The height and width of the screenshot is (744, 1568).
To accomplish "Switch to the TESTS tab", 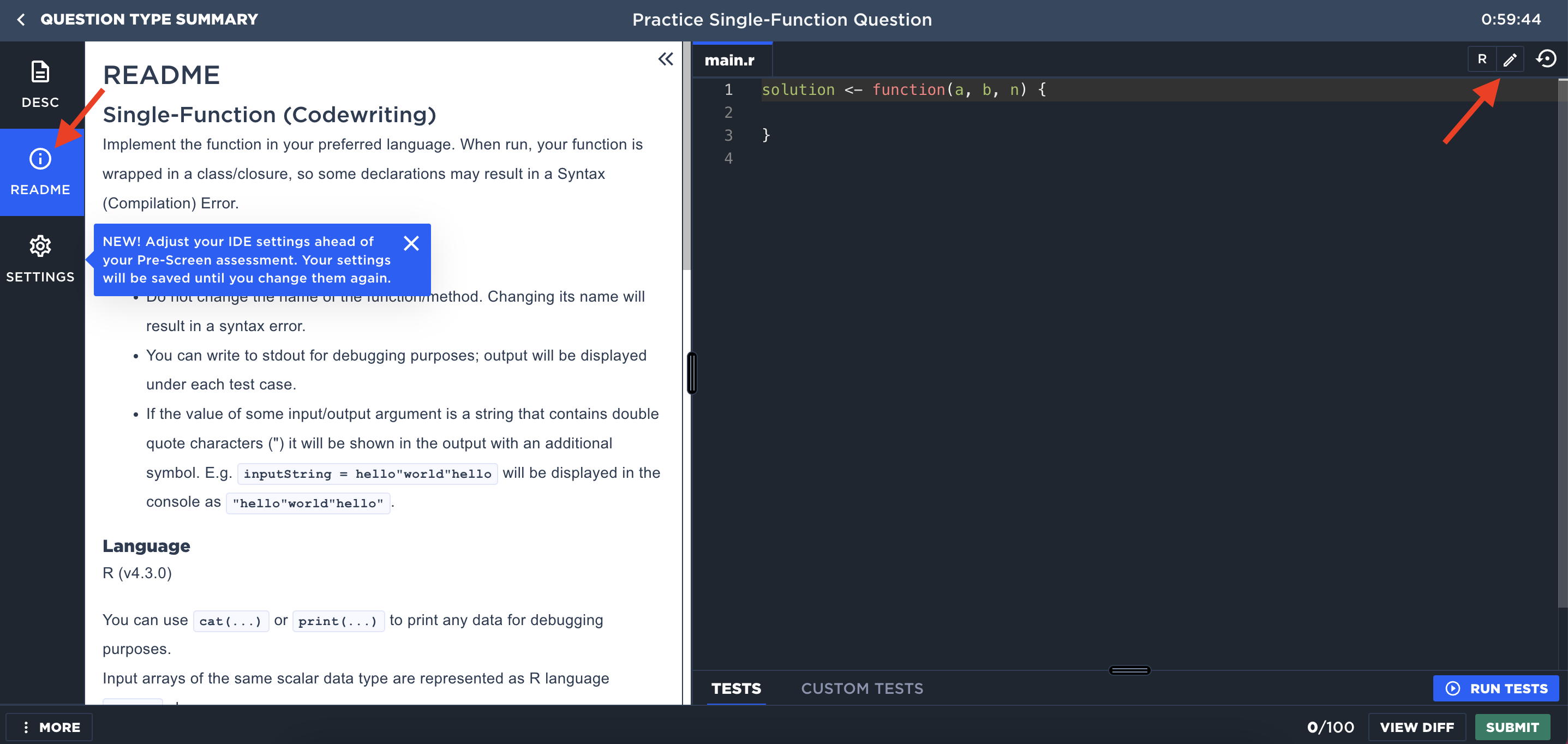I will tap(736, 689).
